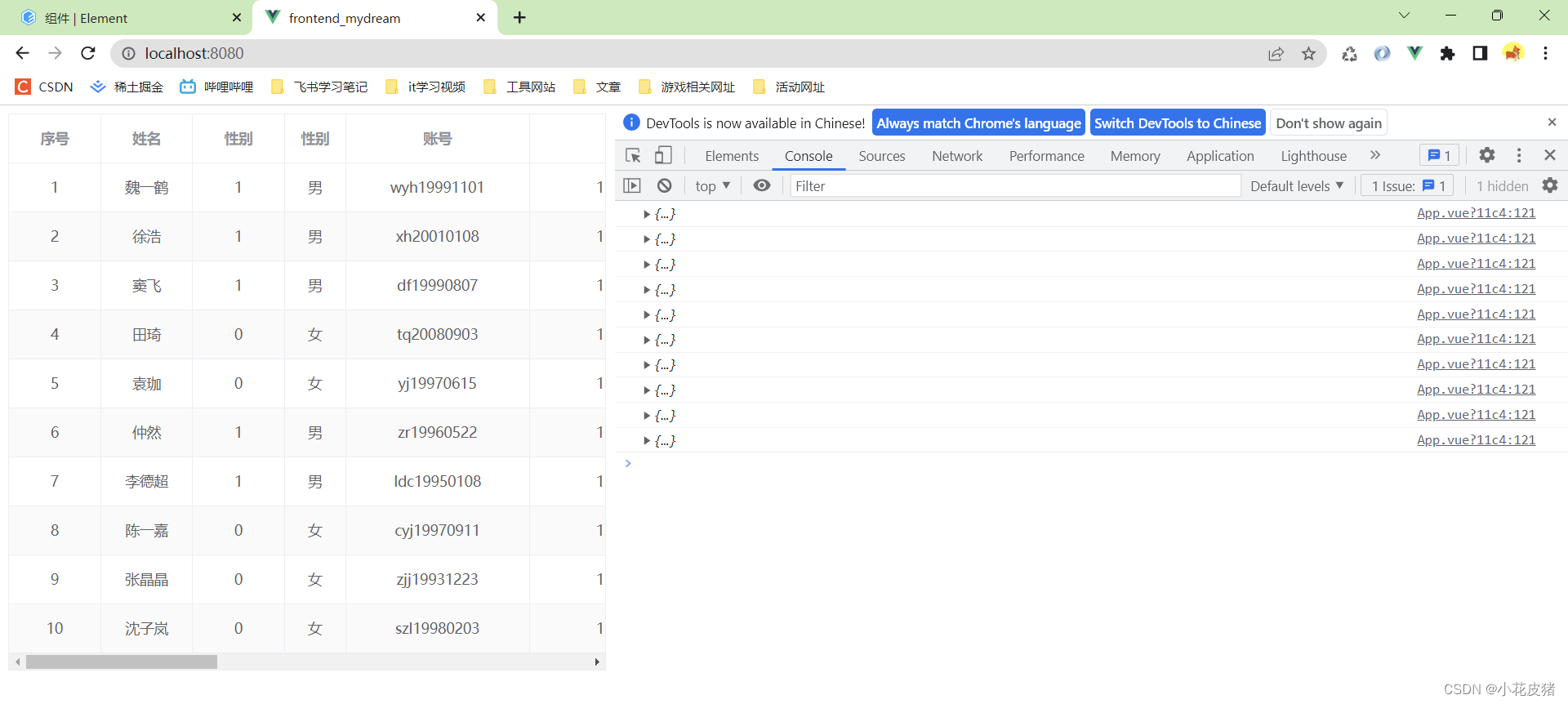The image size is (1568, 704).
Task: Share this page icon
Action: (x=1276, y=54)
